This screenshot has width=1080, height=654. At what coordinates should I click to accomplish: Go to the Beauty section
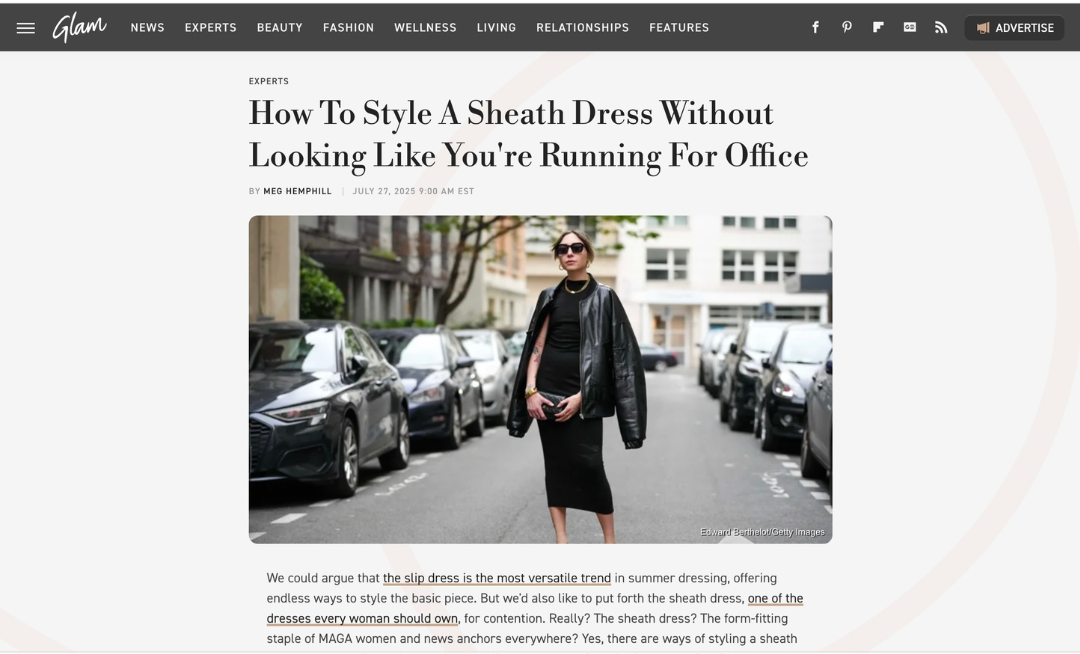tap(280, 28)
